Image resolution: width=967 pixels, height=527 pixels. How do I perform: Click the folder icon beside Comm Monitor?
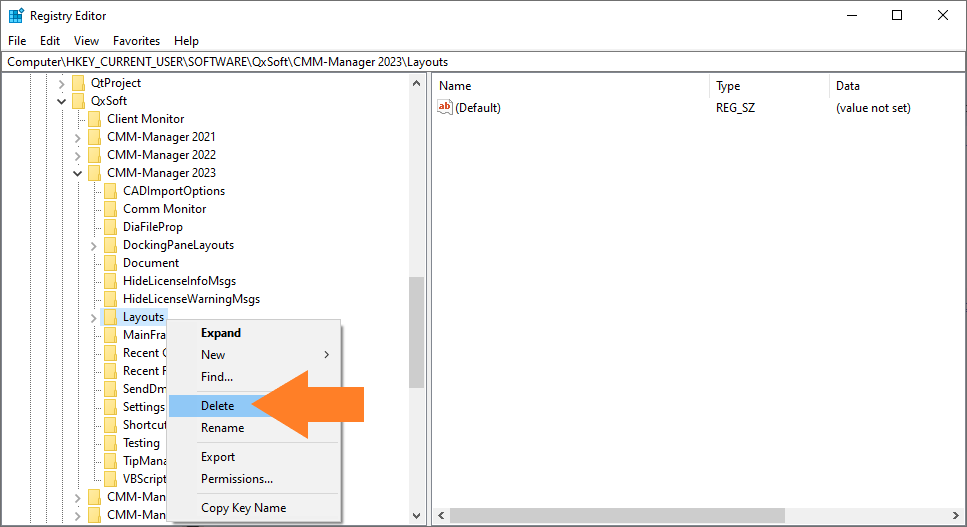pyautogui.click(x=111, y=209)
